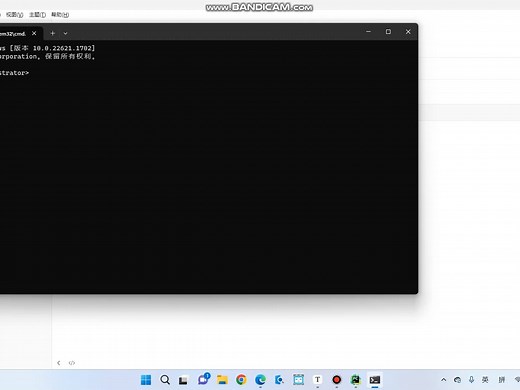
Task: Open the 拼 IME mode indicator
Action: click(502, 380)
